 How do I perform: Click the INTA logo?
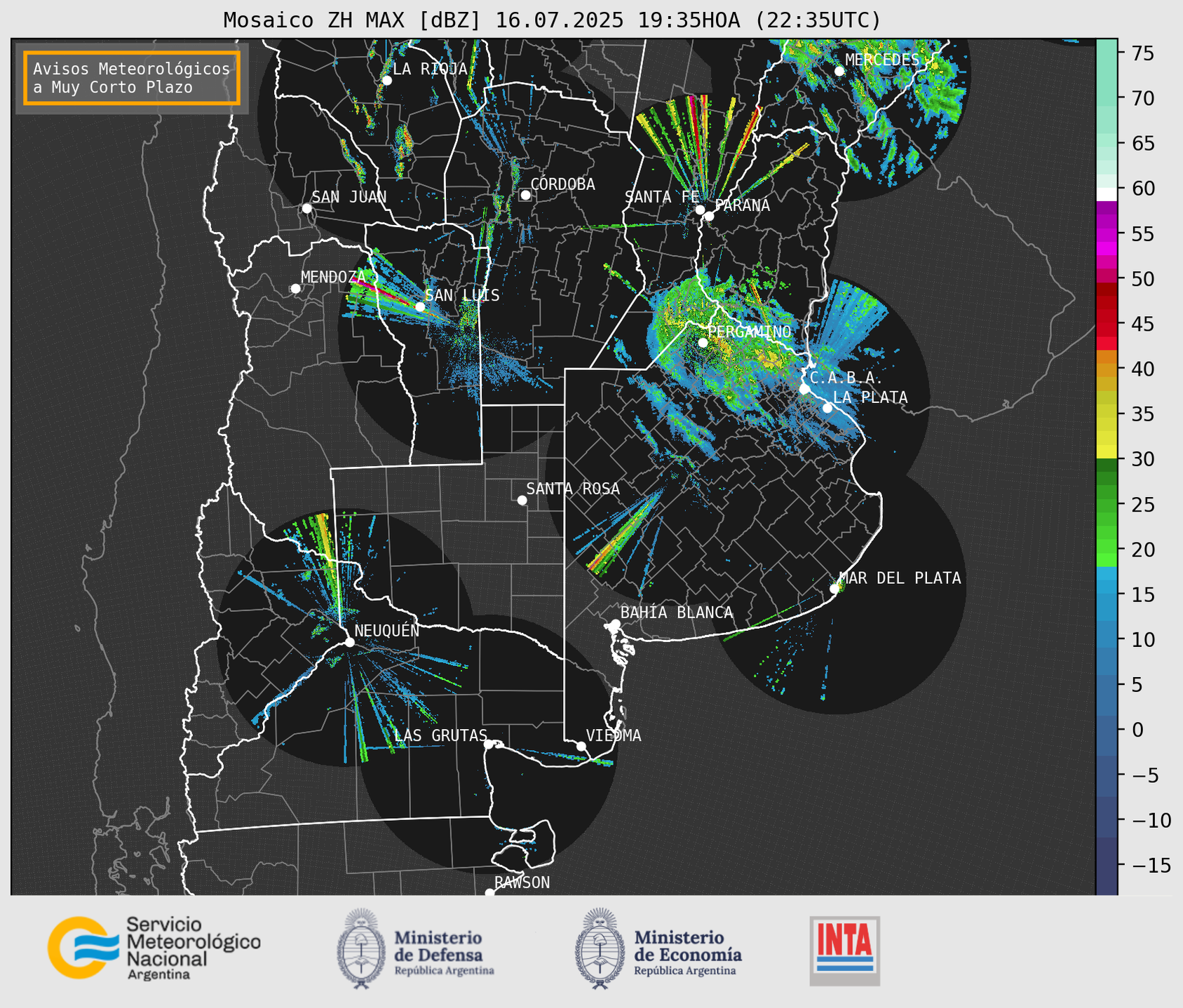tap(845, 951)
